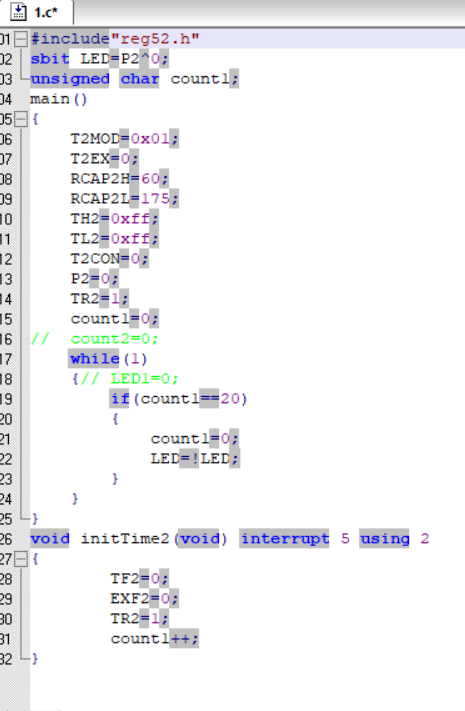The height and width of the screenshot is (711, 465).
Task: Click the EXF2=0 statement
Action: point(144,599)
